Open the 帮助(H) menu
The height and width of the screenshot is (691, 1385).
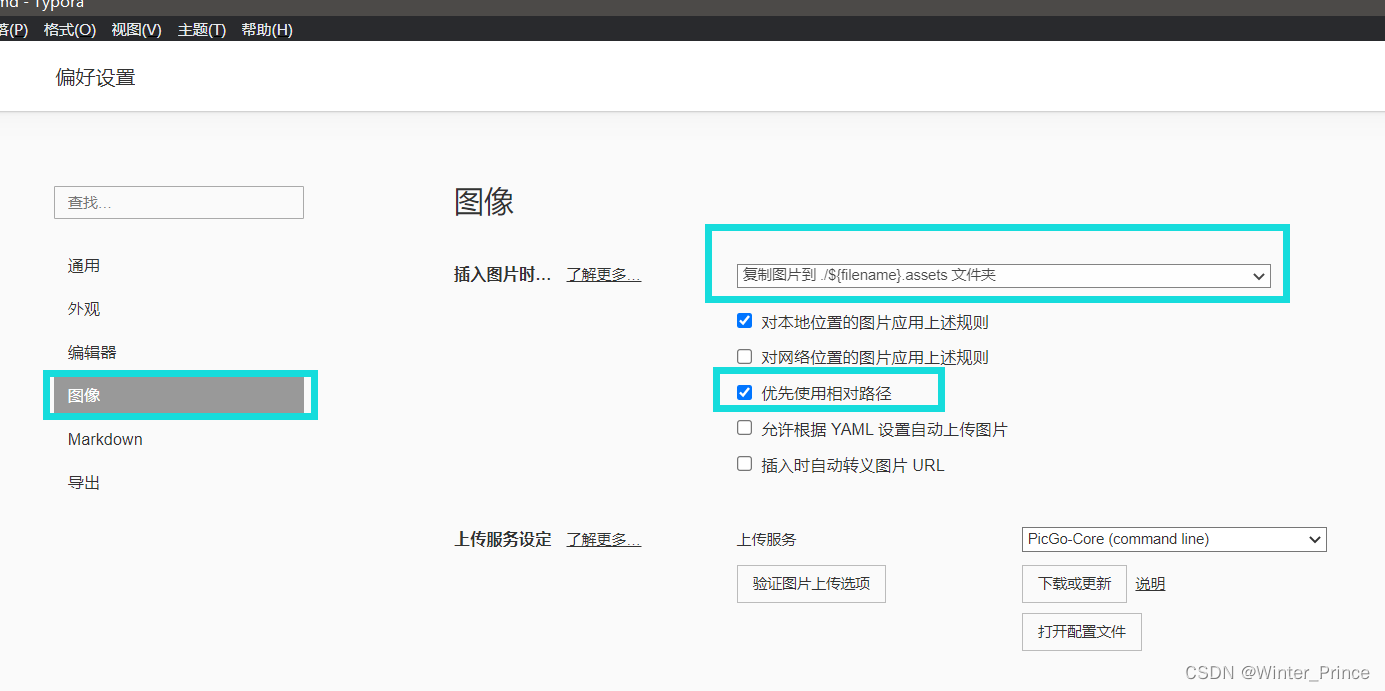coord(266,29)
